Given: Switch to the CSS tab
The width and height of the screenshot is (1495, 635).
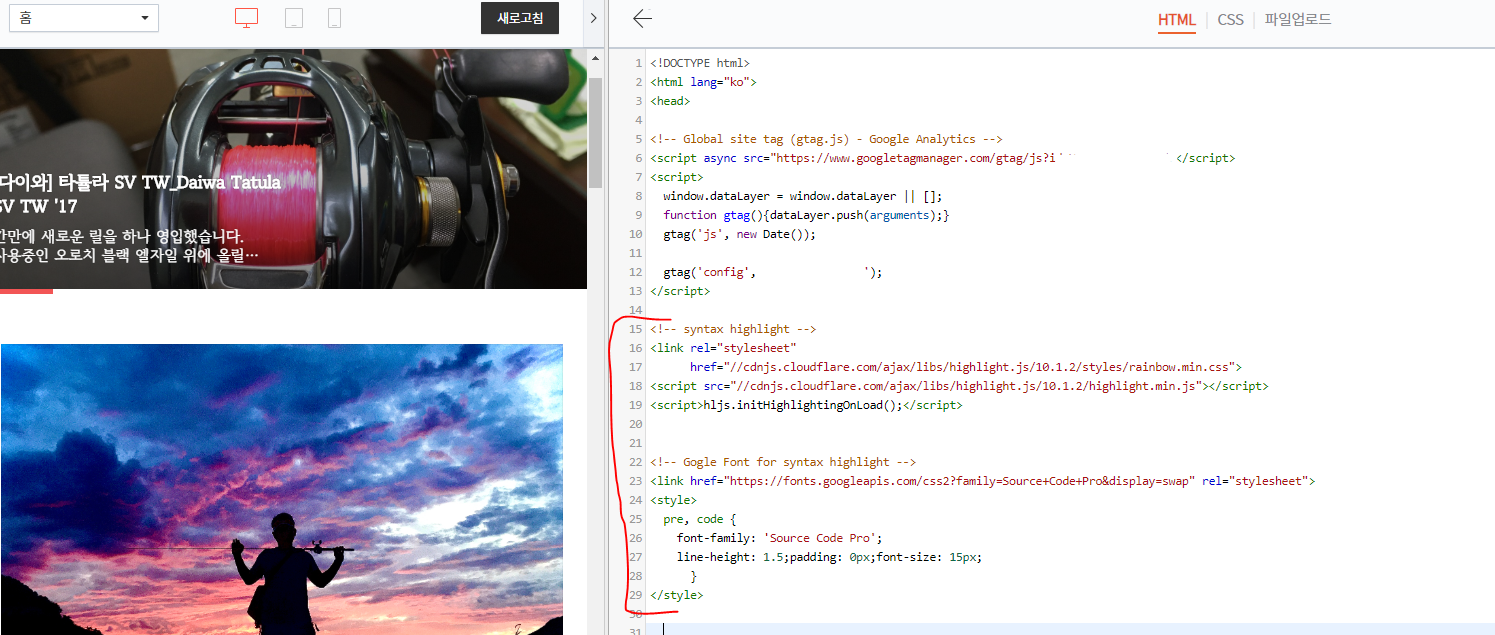Looking at the screenshot, I should [1230, 20].
